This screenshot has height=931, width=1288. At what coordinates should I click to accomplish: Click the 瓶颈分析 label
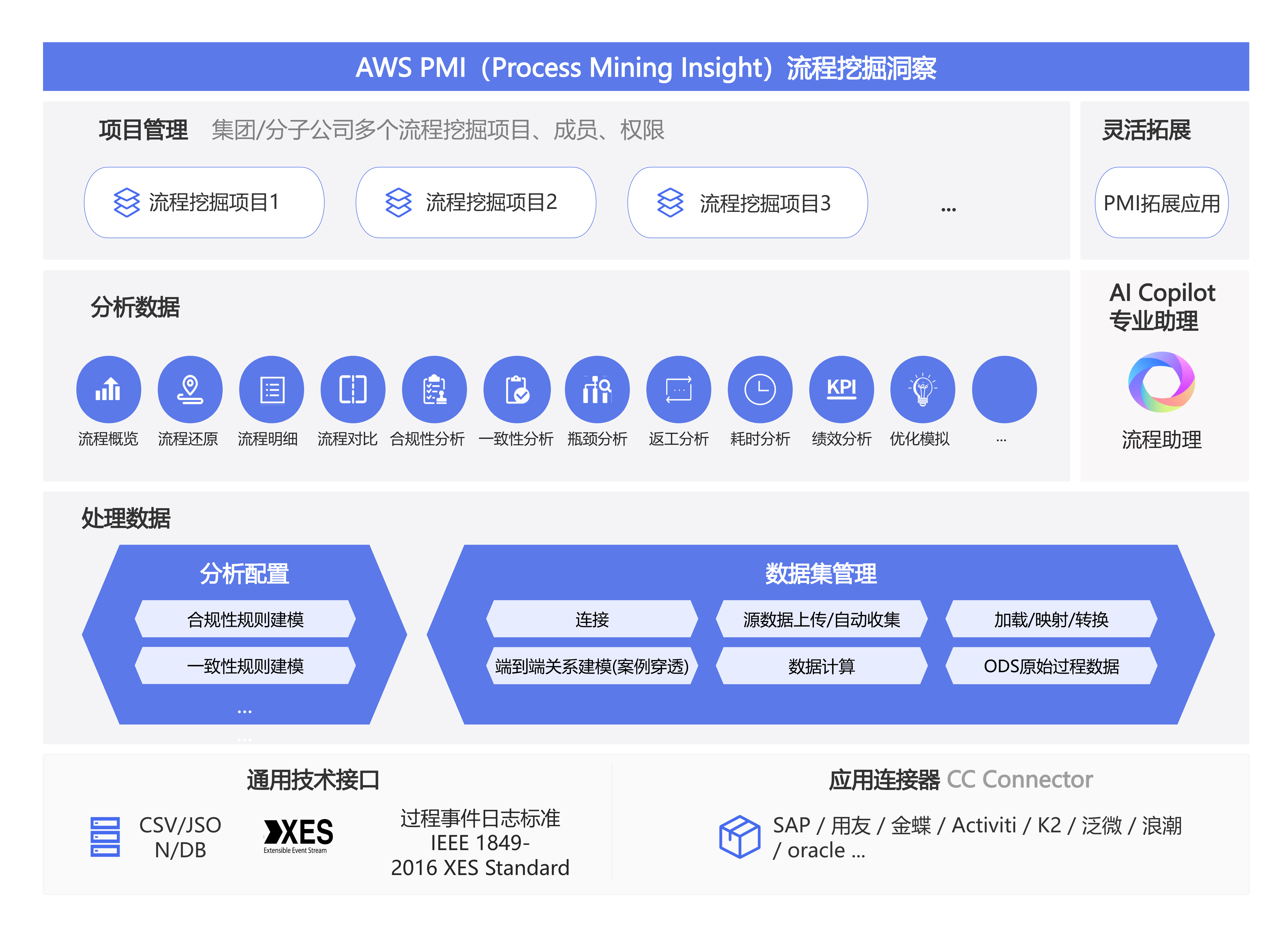click(597, 439)
